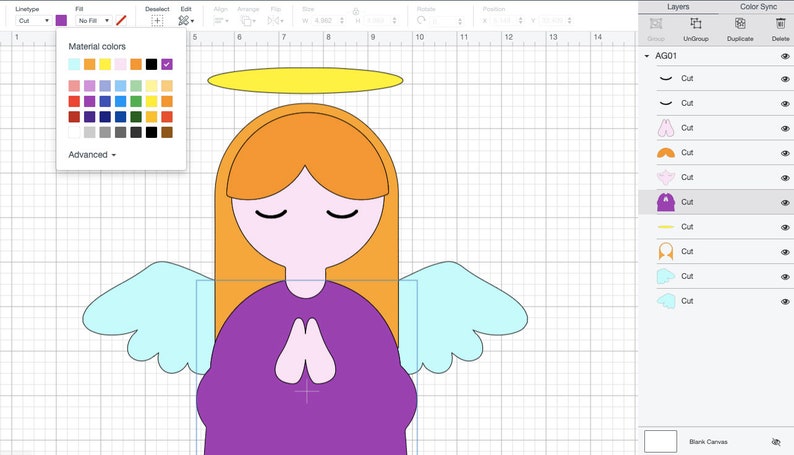Click the Arrange icon

(x=246, y=21)
